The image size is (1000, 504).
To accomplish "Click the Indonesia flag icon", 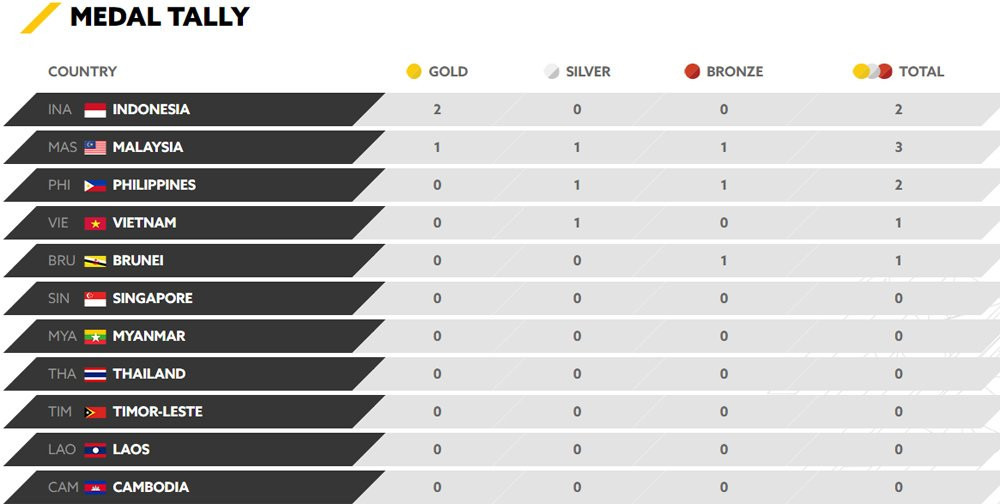I will (x=95, y=110).
